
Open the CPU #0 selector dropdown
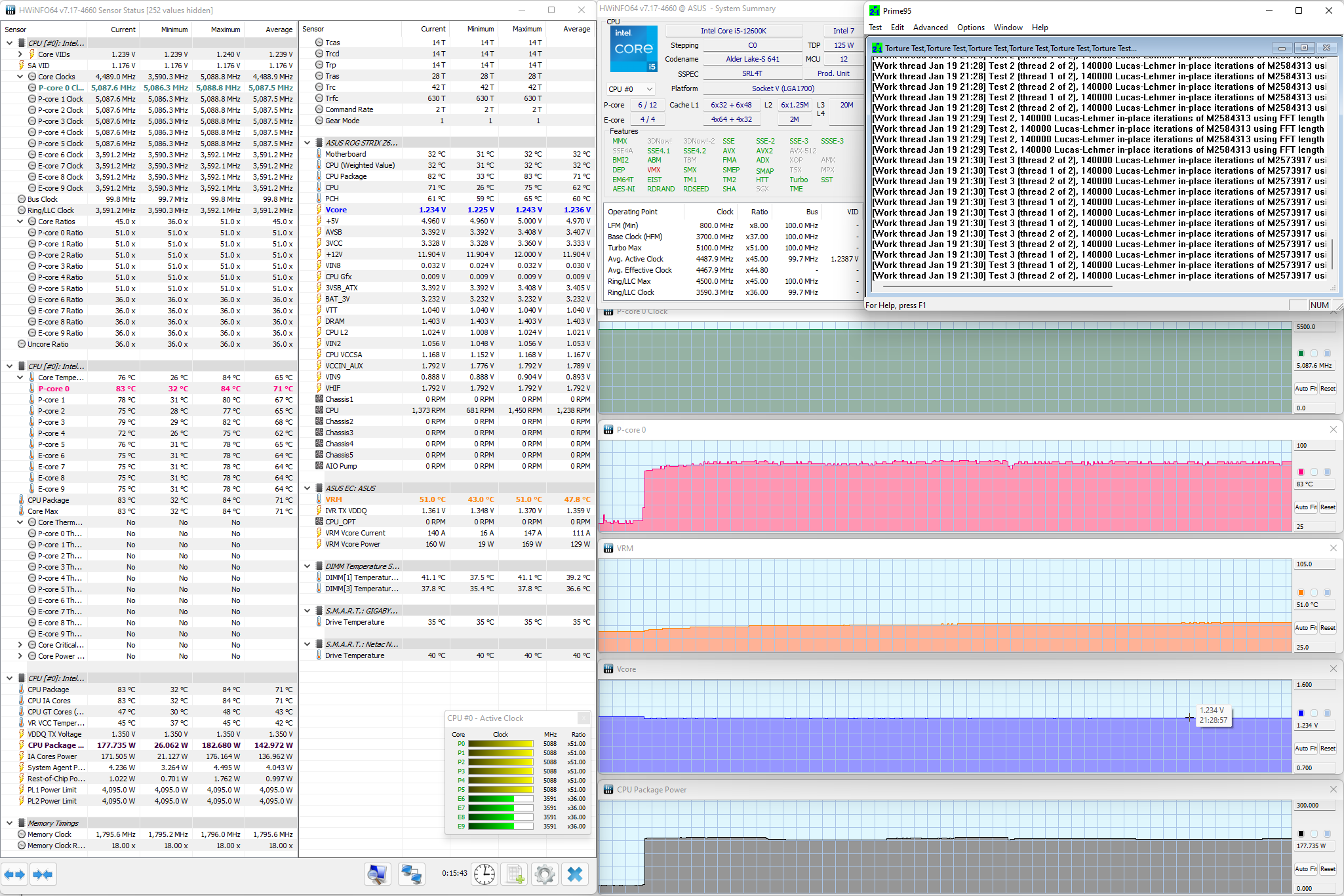tap(630, 89)
